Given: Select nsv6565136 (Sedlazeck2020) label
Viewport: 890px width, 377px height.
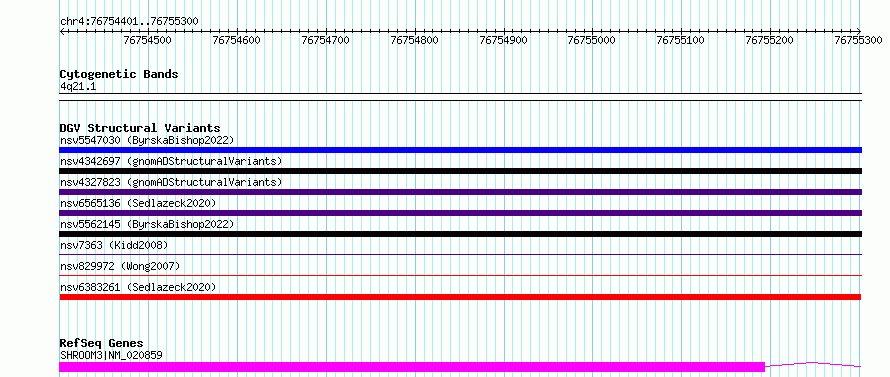Looking at the screenshot, I should click(x=138, y=203).
